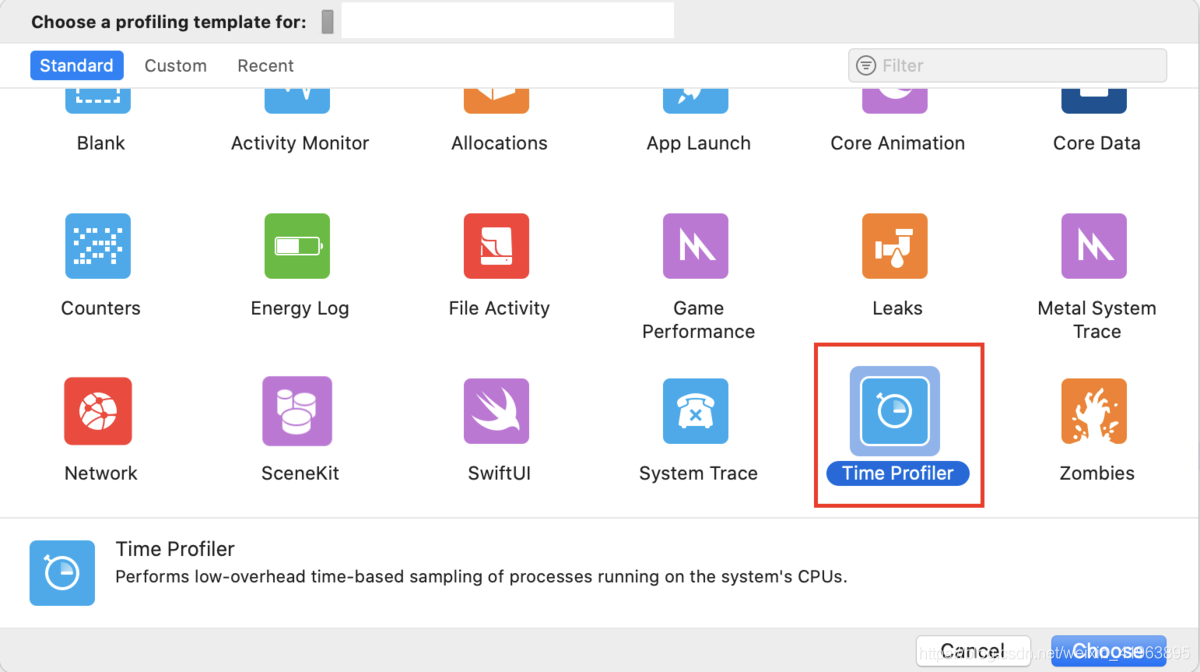Click the Zombies label
The image size is (1200, 672).
coord(1097,473)
